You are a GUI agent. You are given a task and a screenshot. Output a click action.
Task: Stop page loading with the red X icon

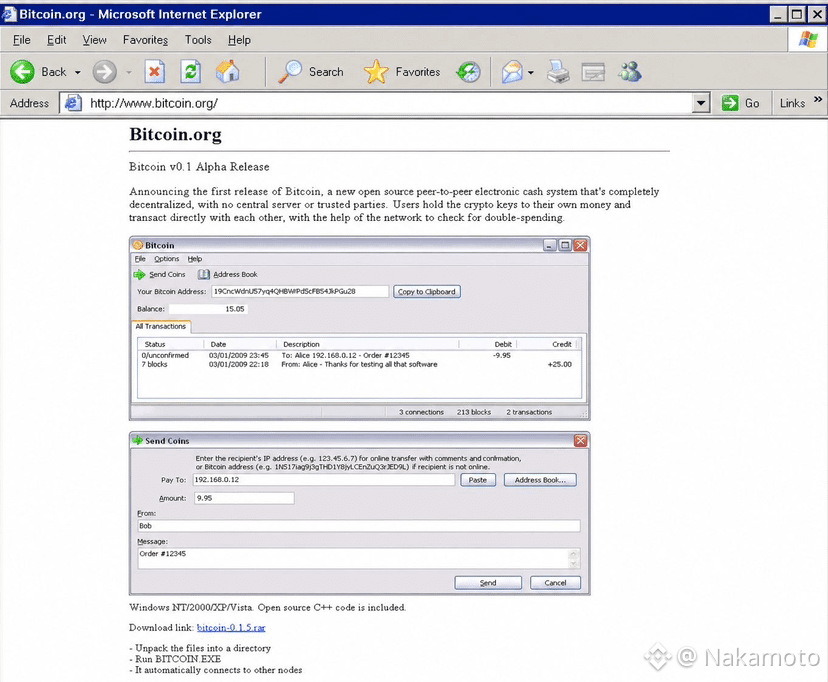(x=155, y=72)
